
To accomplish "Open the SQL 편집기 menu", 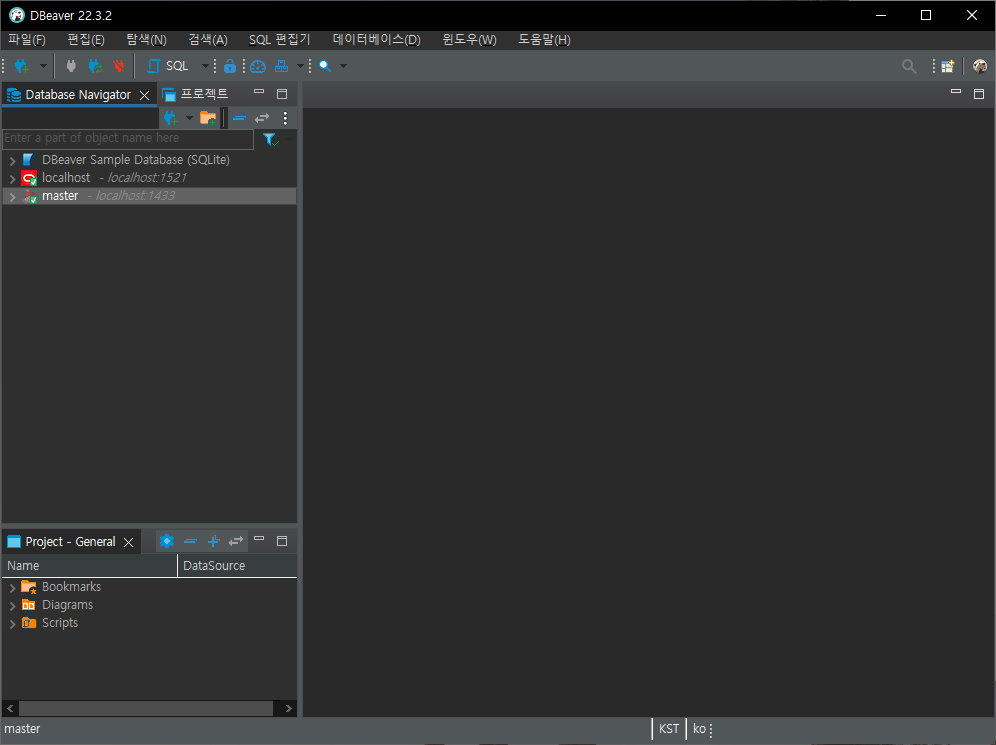I will pyautogui.click(x=279, y=39).
